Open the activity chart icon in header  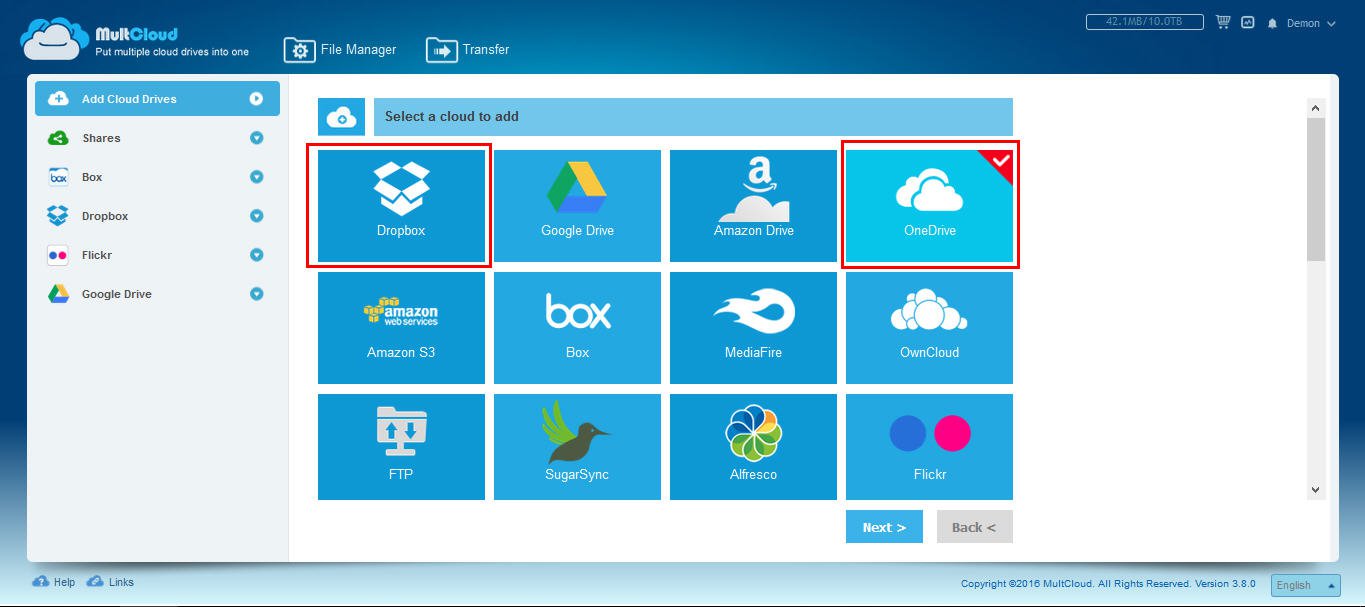(x=1248, y=22)
